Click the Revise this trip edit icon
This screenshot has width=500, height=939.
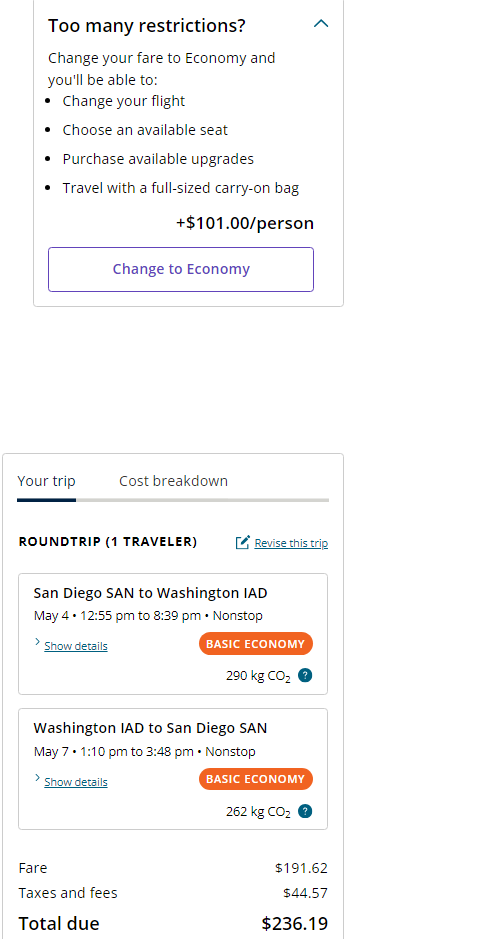pos(243,543)
